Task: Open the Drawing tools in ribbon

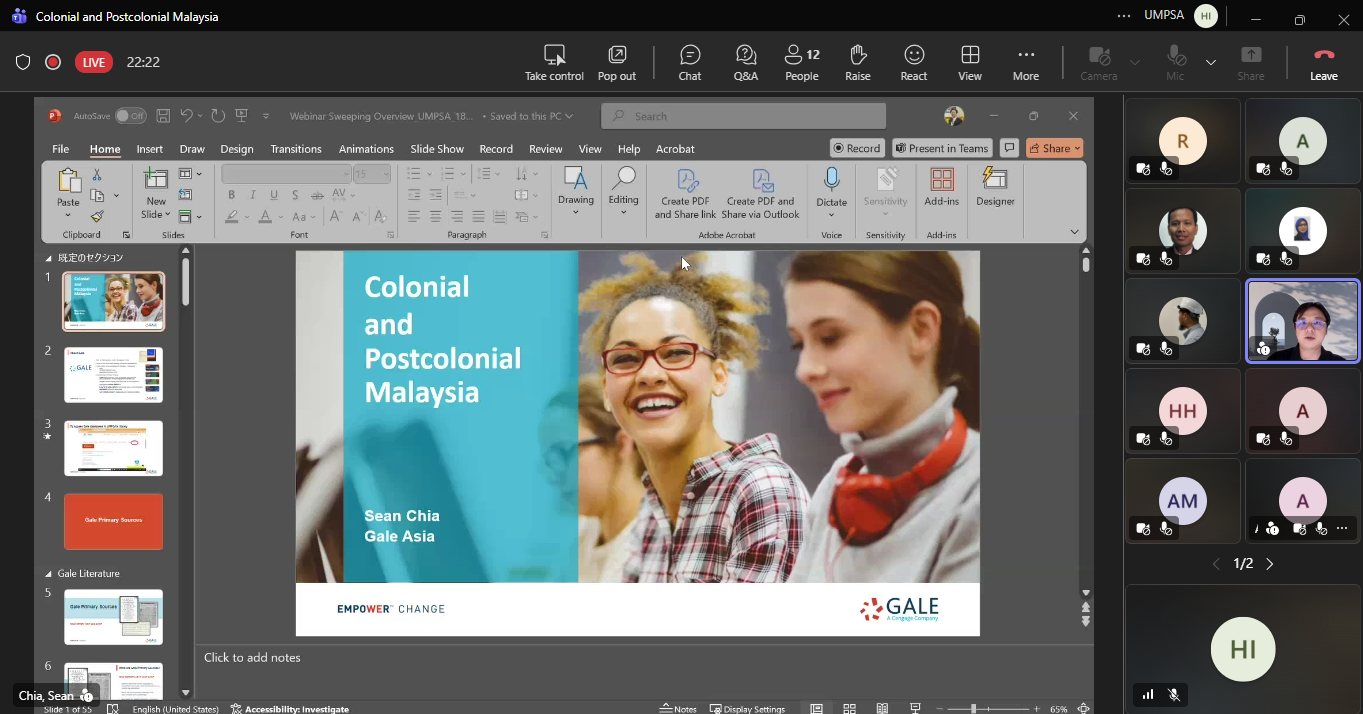Action: coord(576,192)
